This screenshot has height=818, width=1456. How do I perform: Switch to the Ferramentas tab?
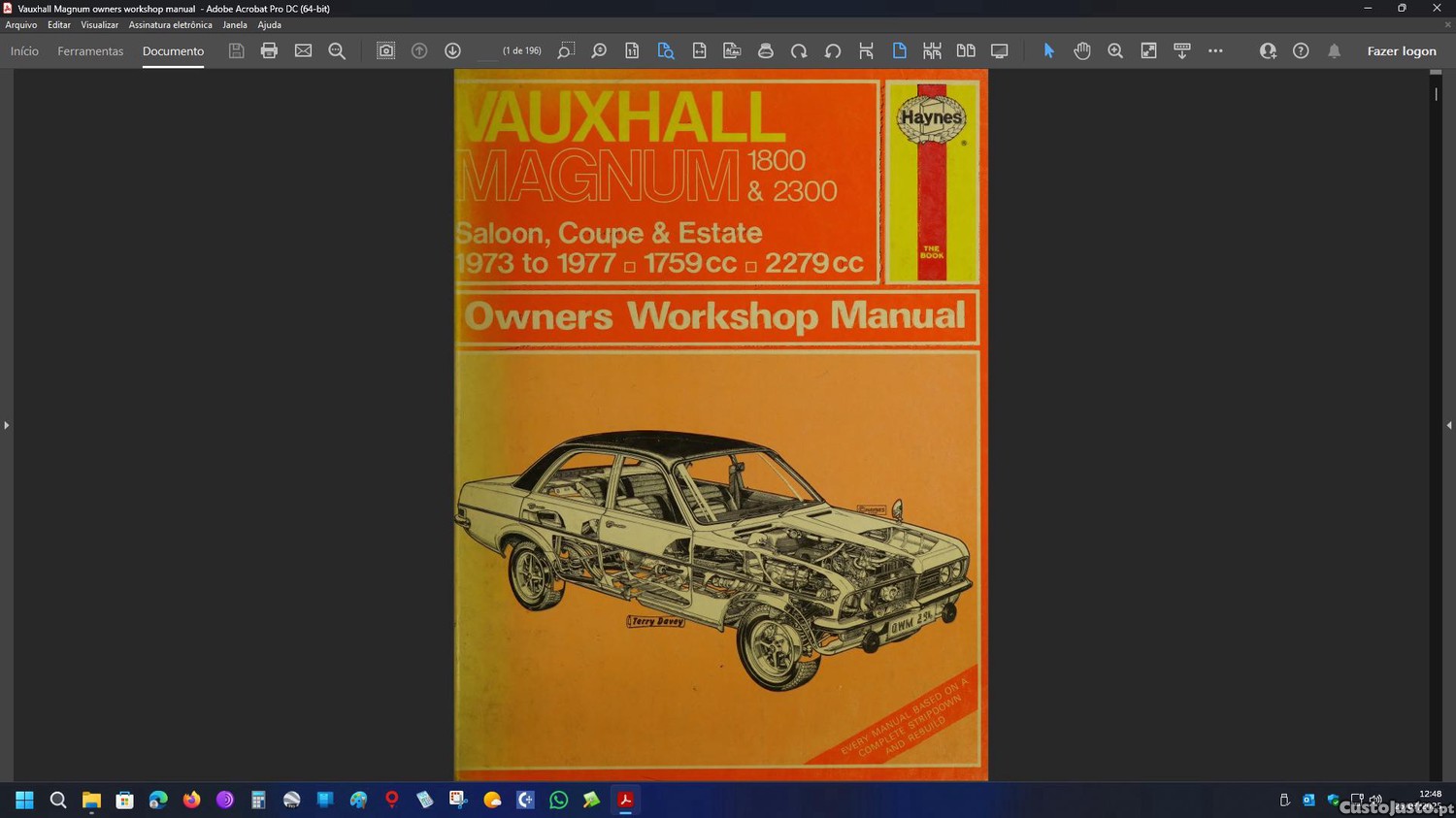tap(90, 51)
